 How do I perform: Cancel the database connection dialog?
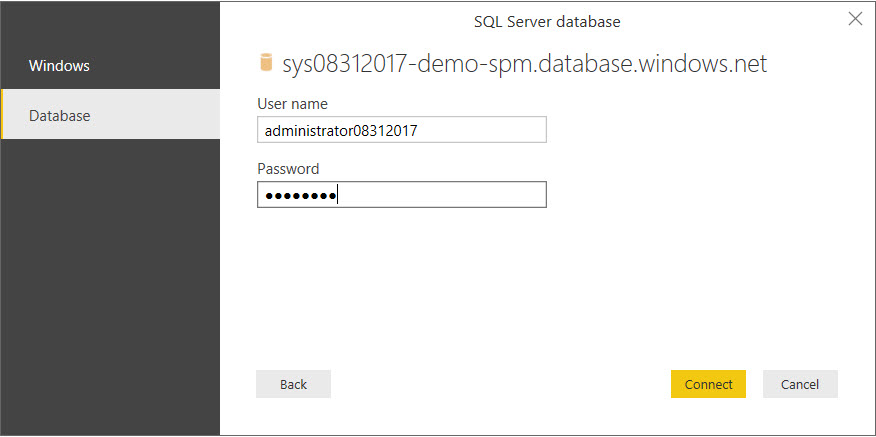tap(799, 384)
